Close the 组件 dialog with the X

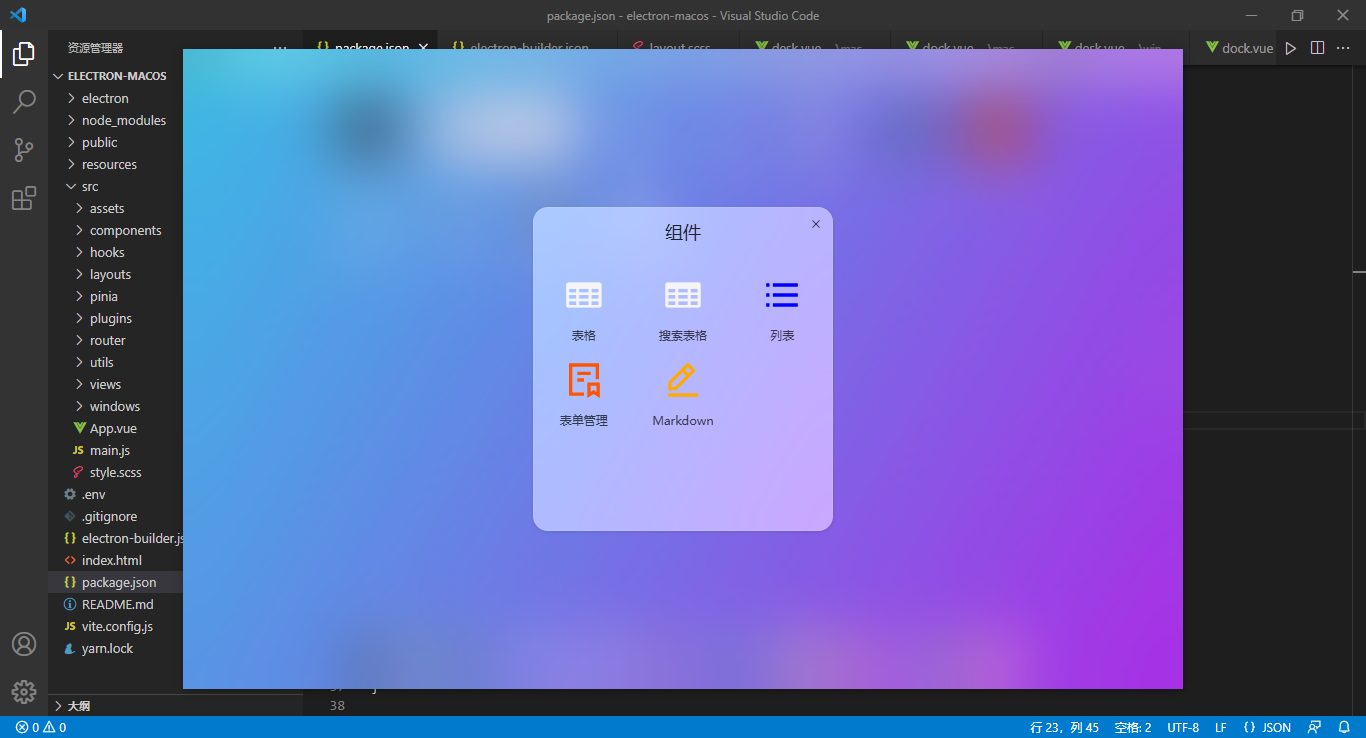coord(816,224)
